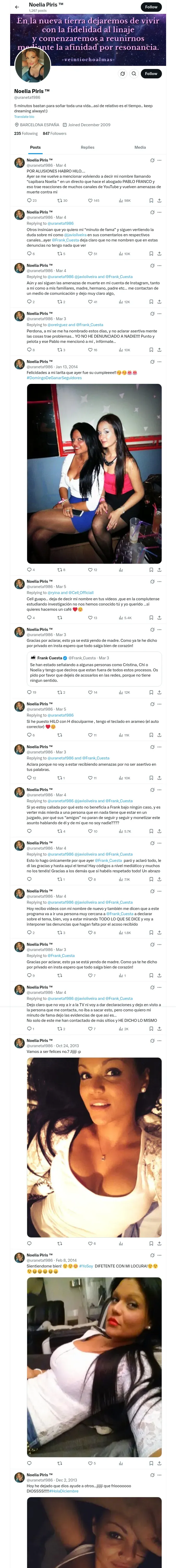Open the photo of two women seated
The image size is (176, 1568).
(x=94, y=473)
